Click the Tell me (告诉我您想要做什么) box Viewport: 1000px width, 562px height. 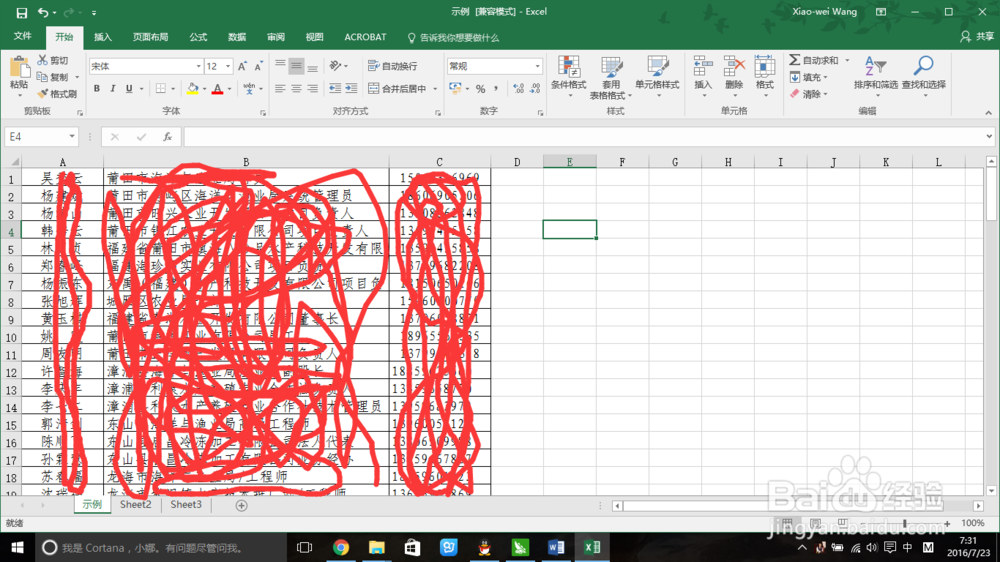[453, 38]
